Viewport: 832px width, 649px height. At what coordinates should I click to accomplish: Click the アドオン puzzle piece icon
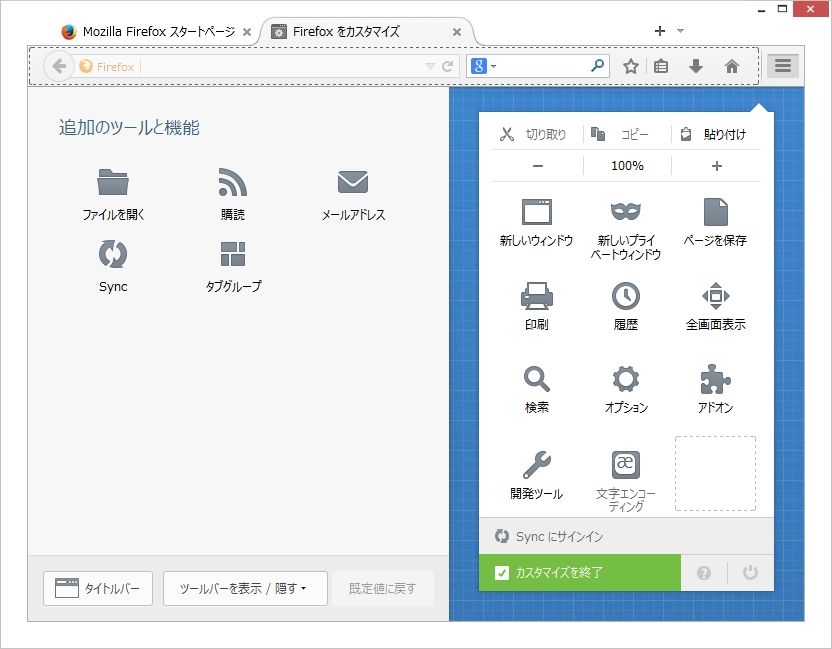[x=715, y=379]
